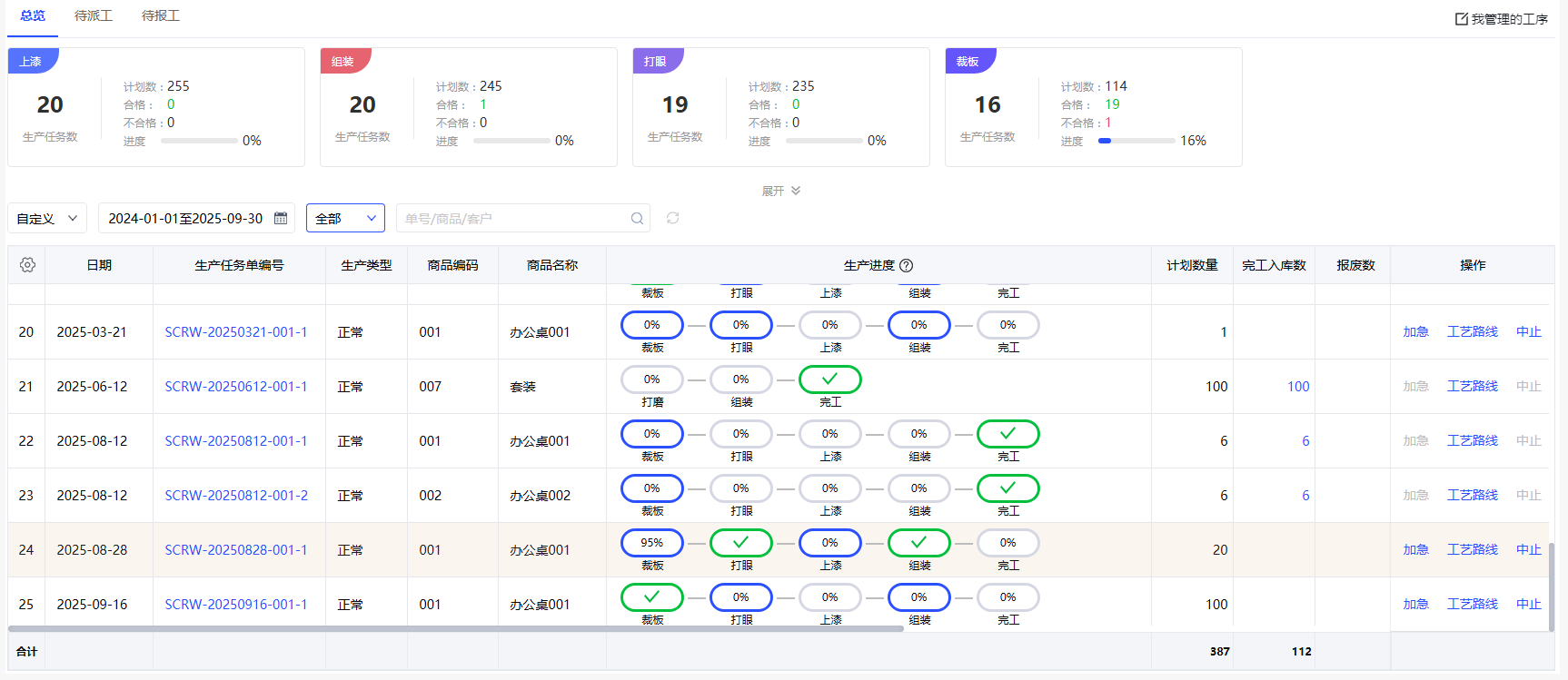Image resolution: width=1568 pixels, height=680 pixels.
Task: Click the refresh icon beside search box
Action: pyautogui.click(x=672, y=218)
